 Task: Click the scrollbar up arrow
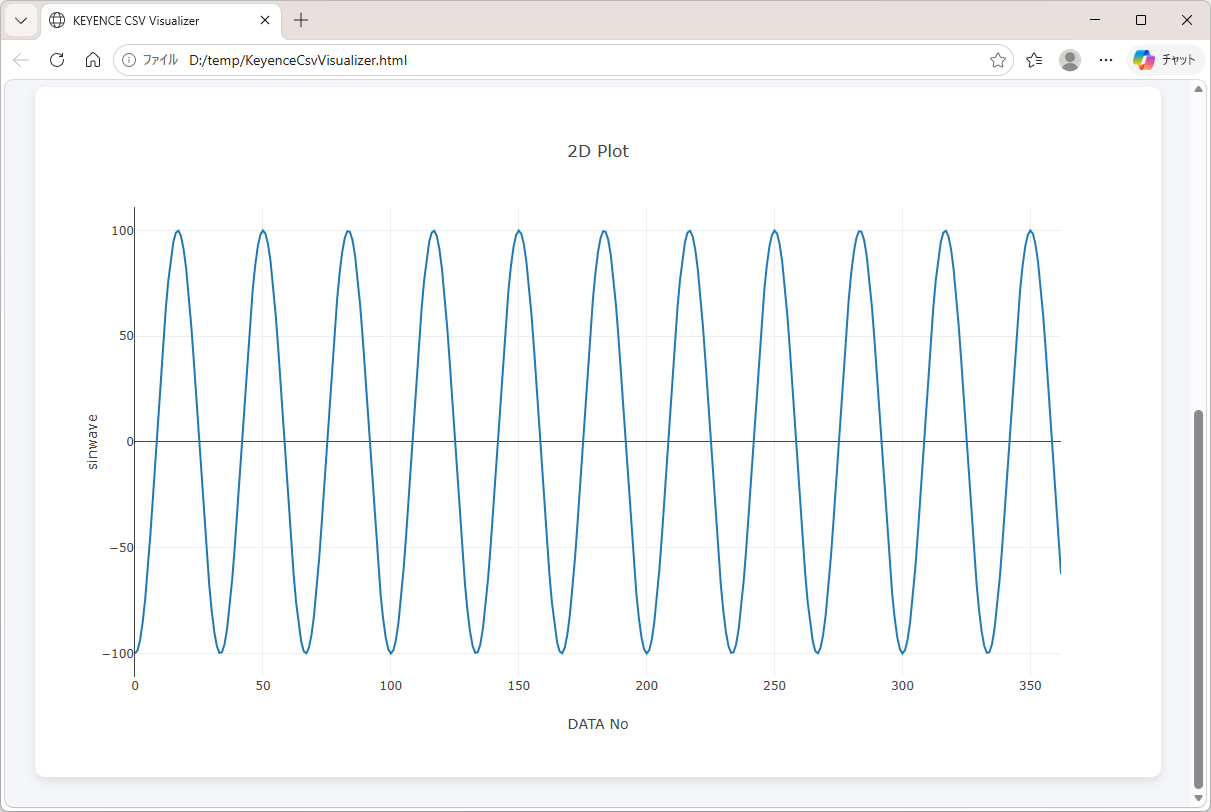coord(1199,89)
